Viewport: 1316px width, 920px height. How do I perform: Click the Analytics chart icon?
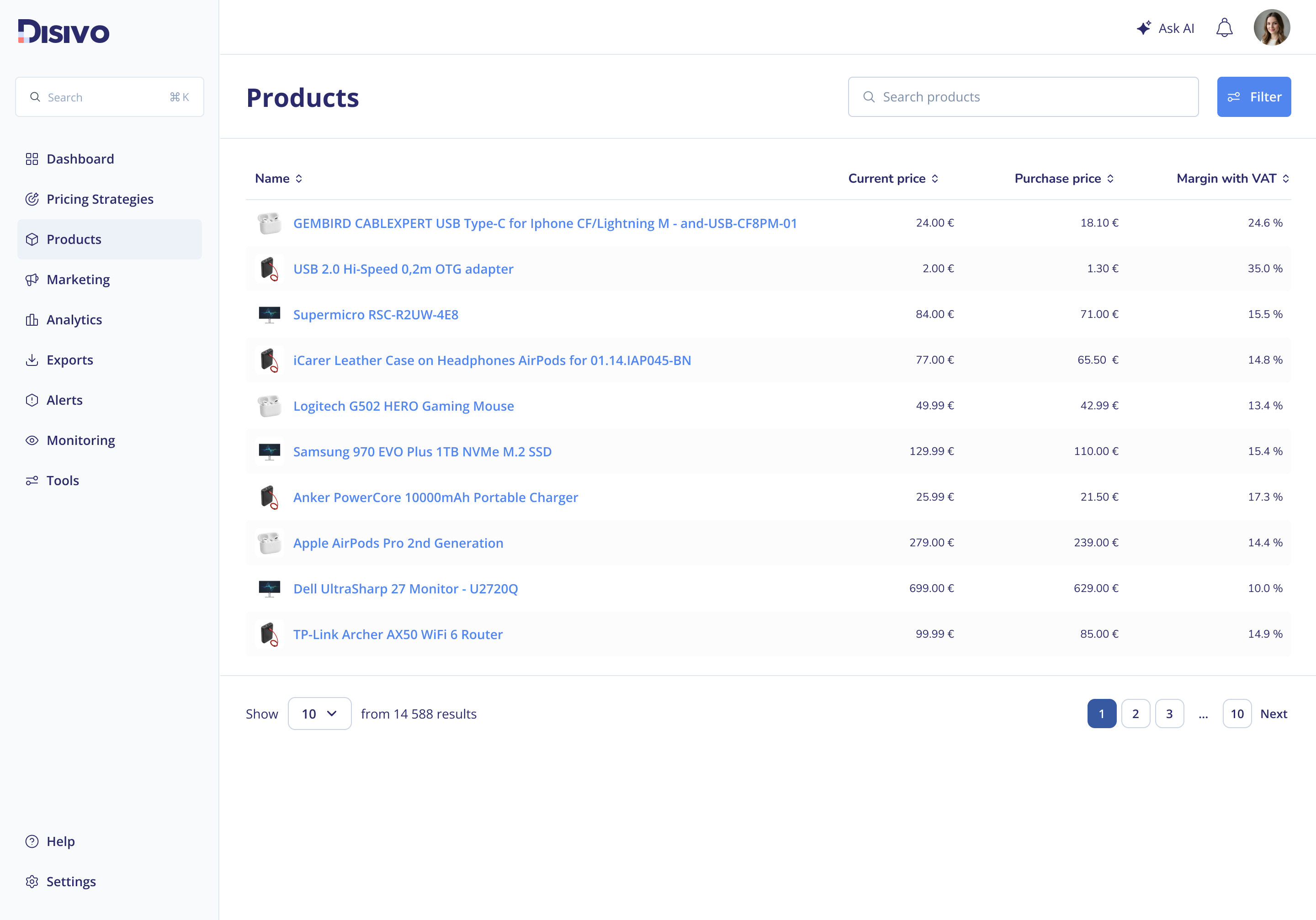(x=32, y=320)
